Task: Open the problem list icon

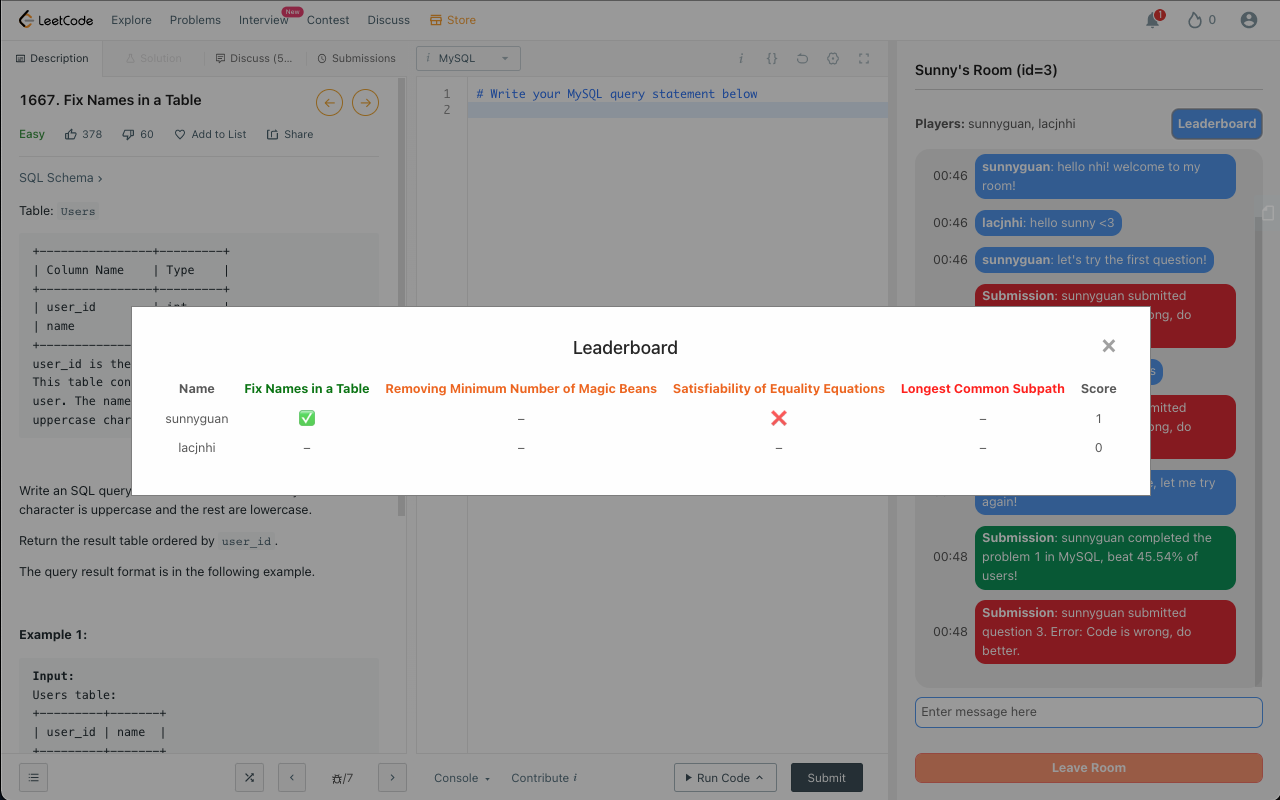Action: [x=33, y=777]
